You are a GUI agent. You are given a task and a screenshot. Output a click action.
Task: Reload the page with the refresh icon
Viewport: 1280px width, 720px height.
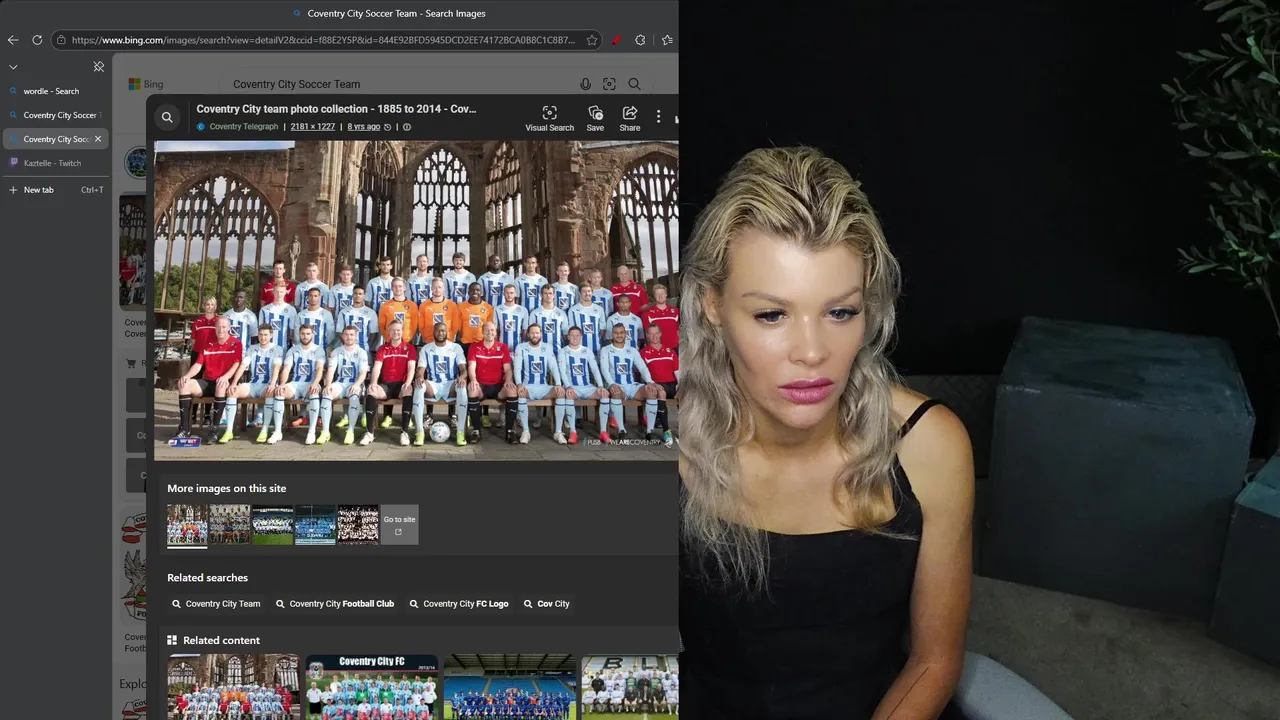click(x=37, y=40)
